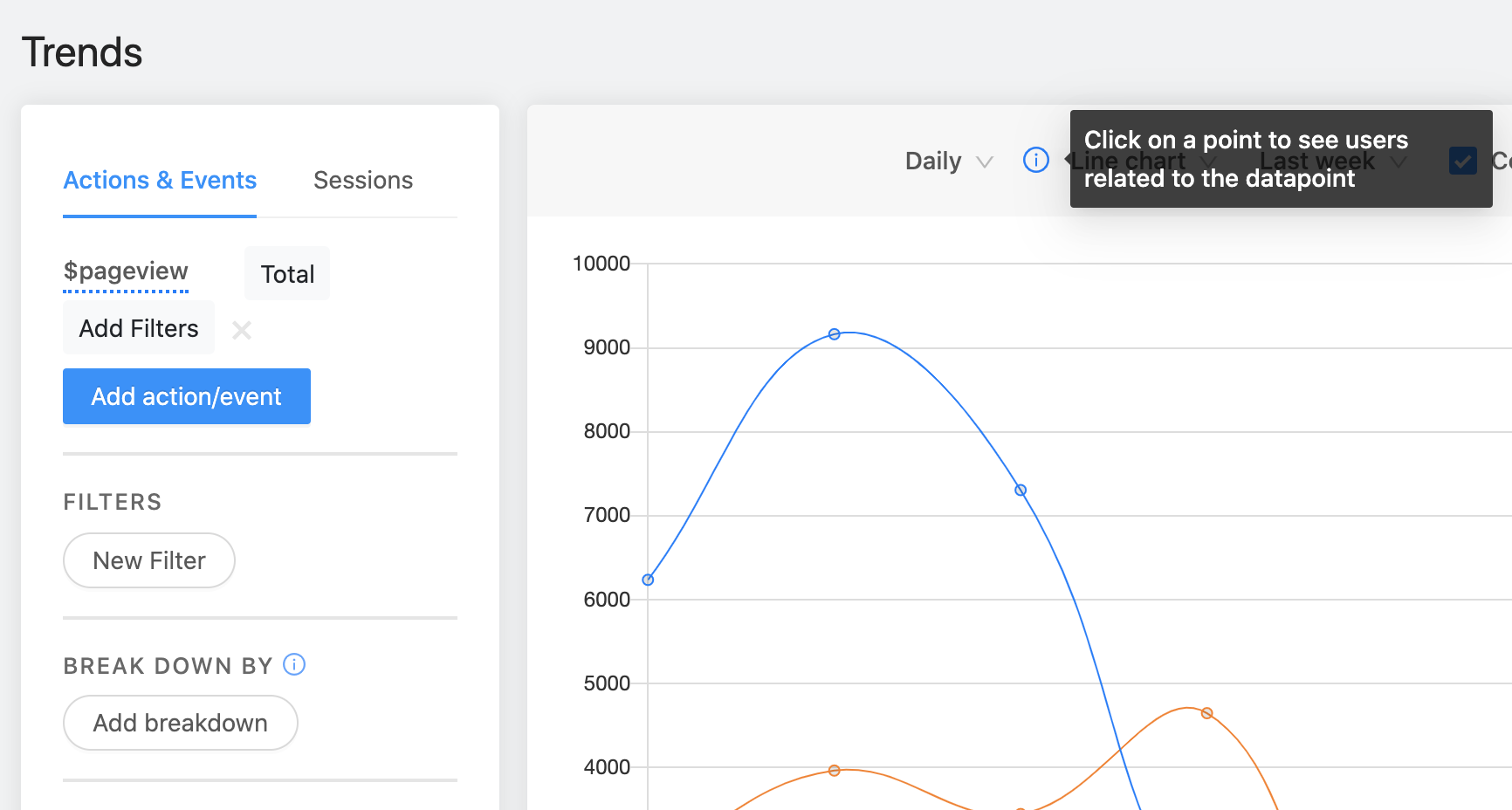The image size is (1512, 810).
Task: Click the blue datapoint just above 7000
Action: [1021, 491]
